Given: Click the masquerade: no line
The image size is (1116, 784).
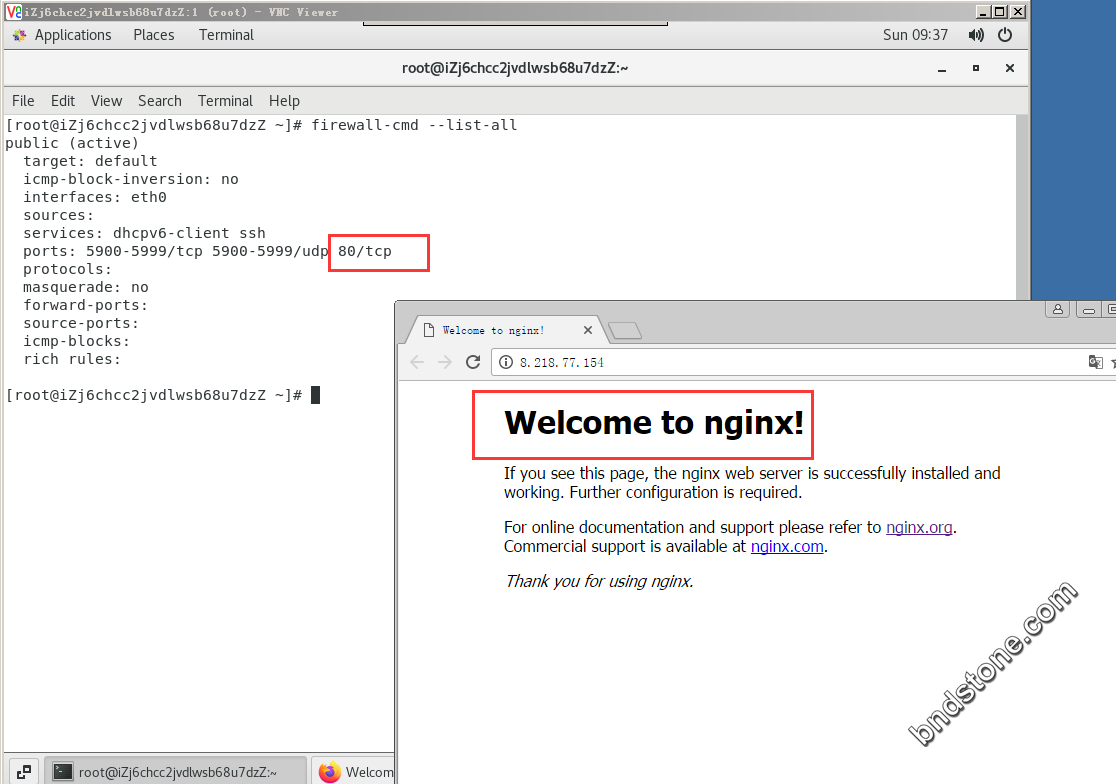Looking at the screenshot, I should click(x=85, y=287).
